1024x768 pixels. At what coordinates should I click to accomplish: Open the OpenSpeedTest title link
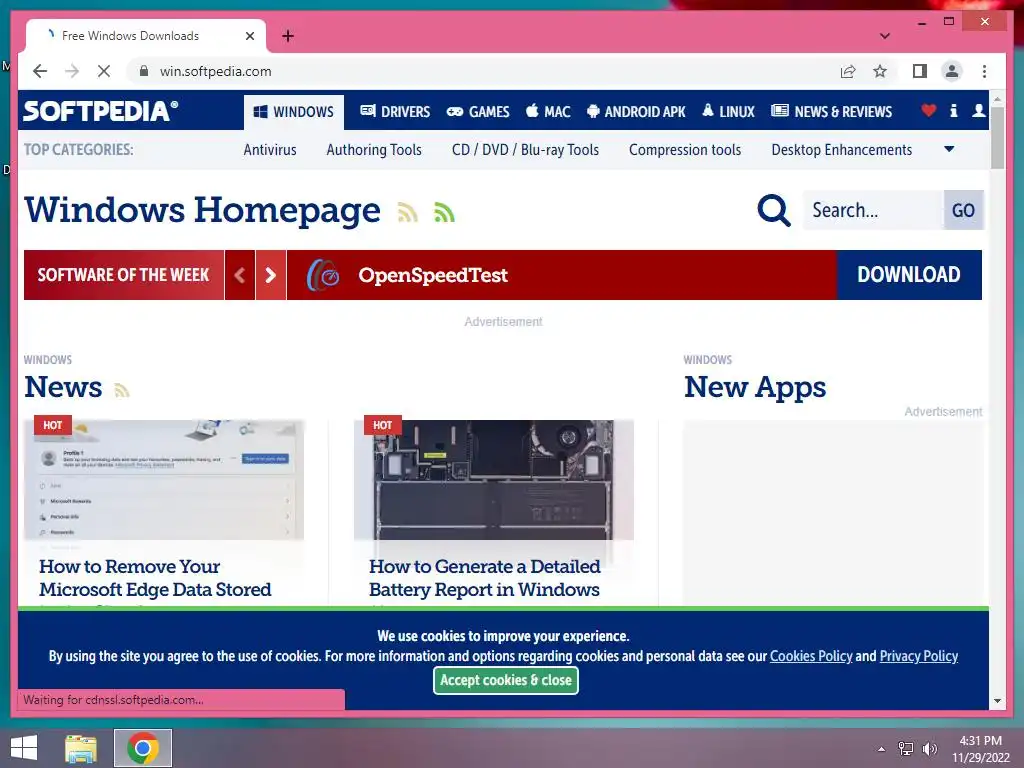pos(432,275)
